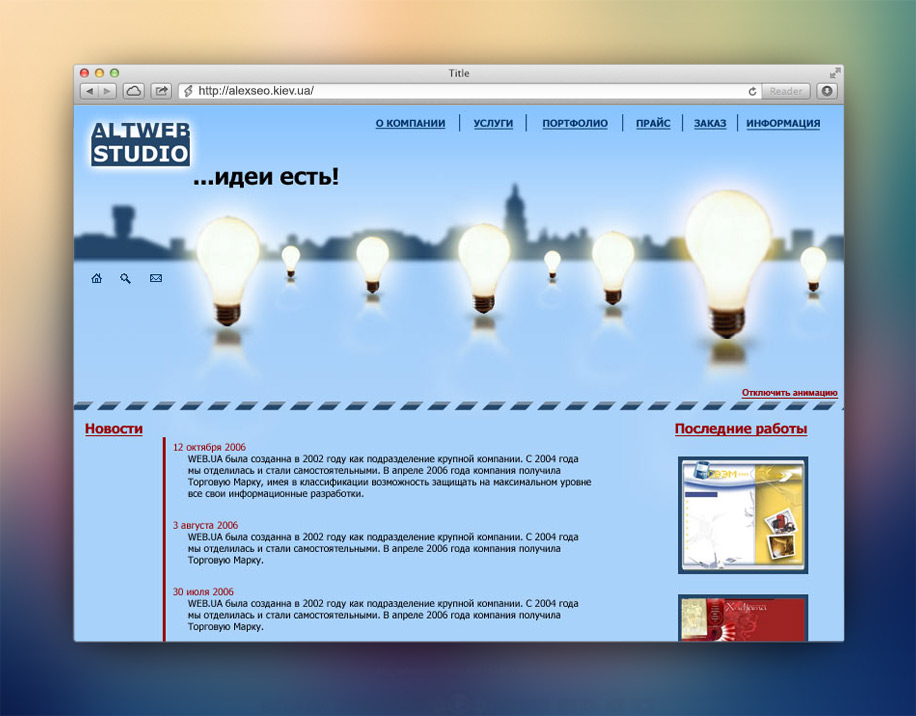Image resolution: width=916 pixels, height=716 pixels.
Task: Click the home icon on the page
Action: click(x=96, y=278)
